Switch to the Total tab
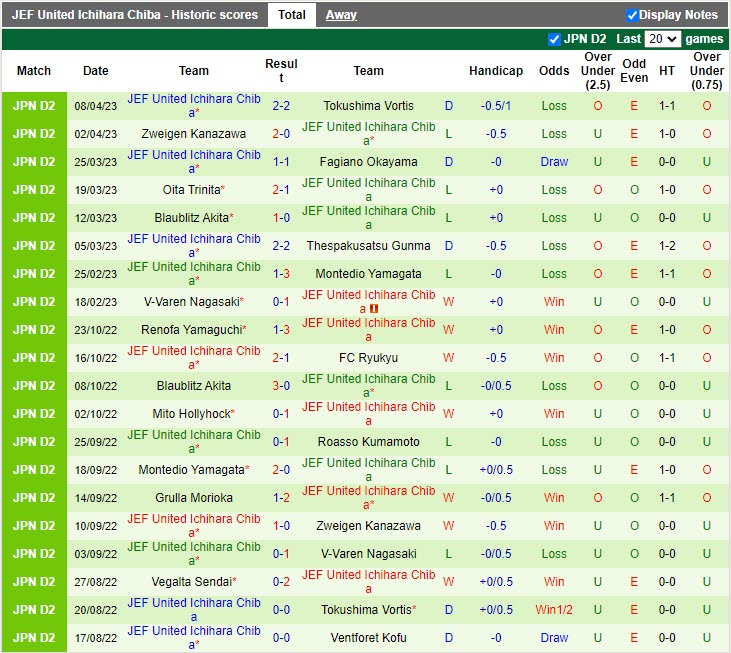731x653 pixels. pos(292,15)
